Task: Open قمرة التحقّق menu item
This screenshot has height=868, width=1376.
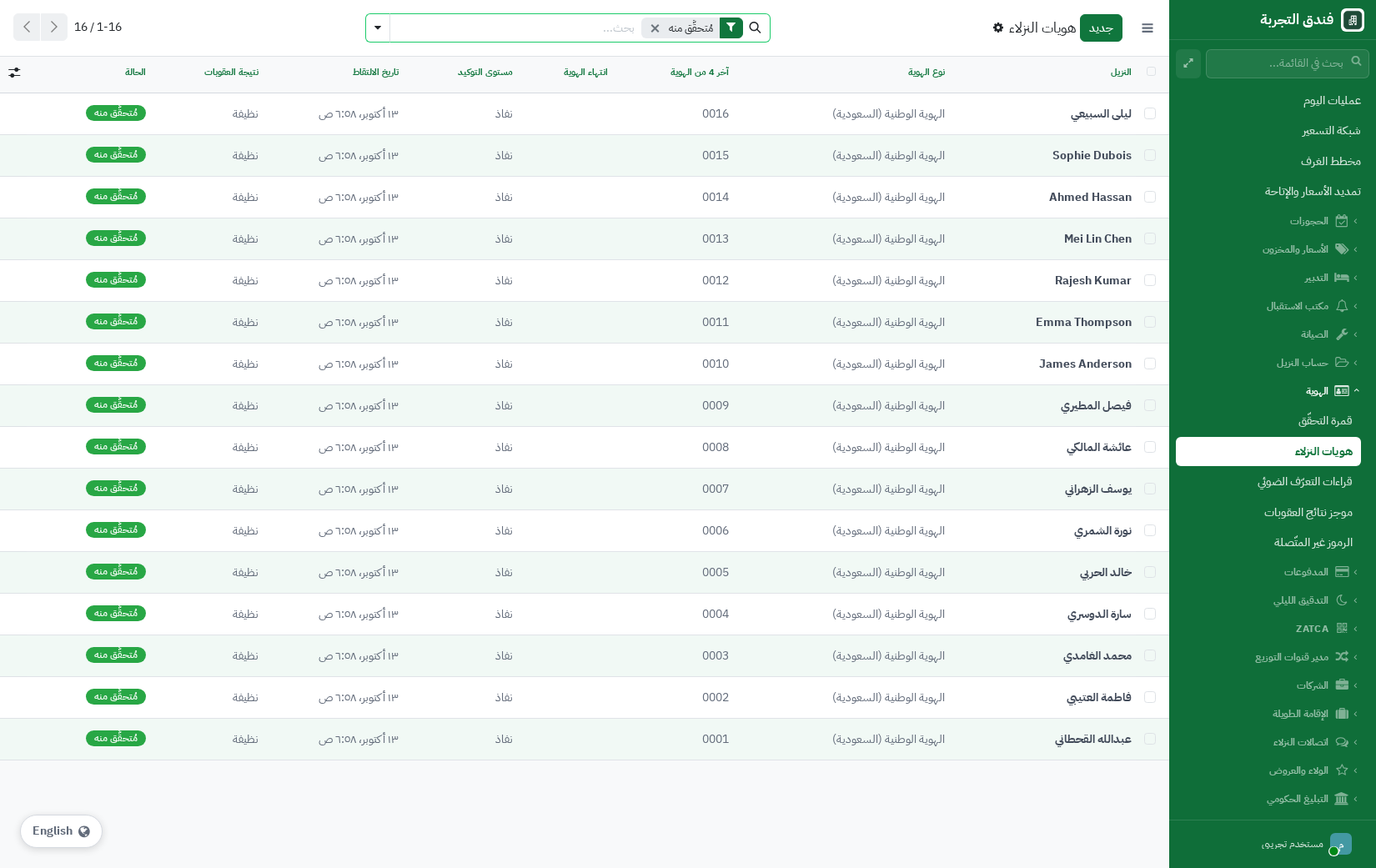Action: click(1325, 421)
